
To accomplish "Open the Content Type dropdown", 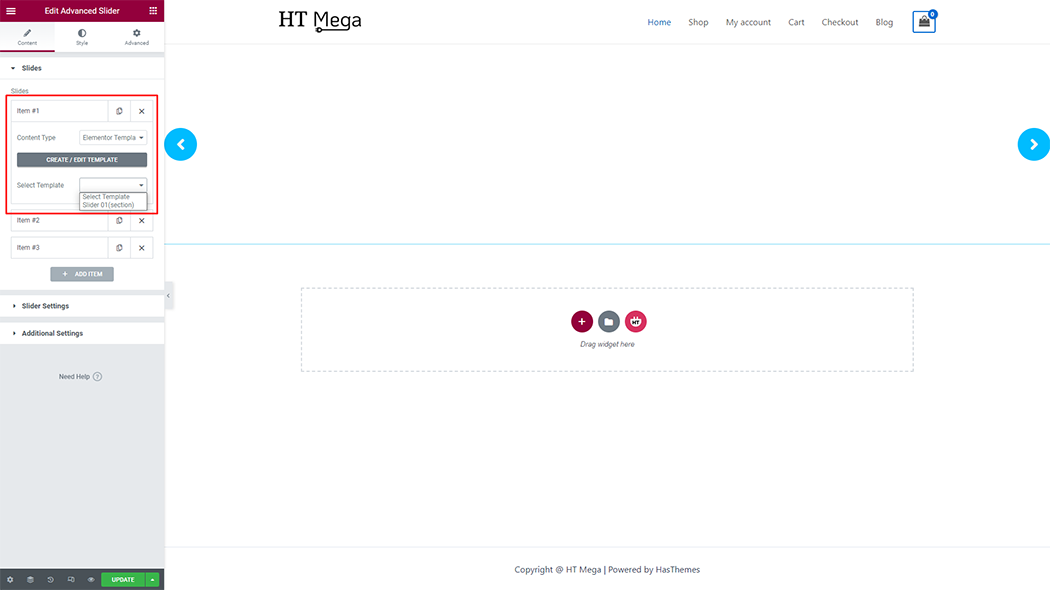I will click(112, 137).
